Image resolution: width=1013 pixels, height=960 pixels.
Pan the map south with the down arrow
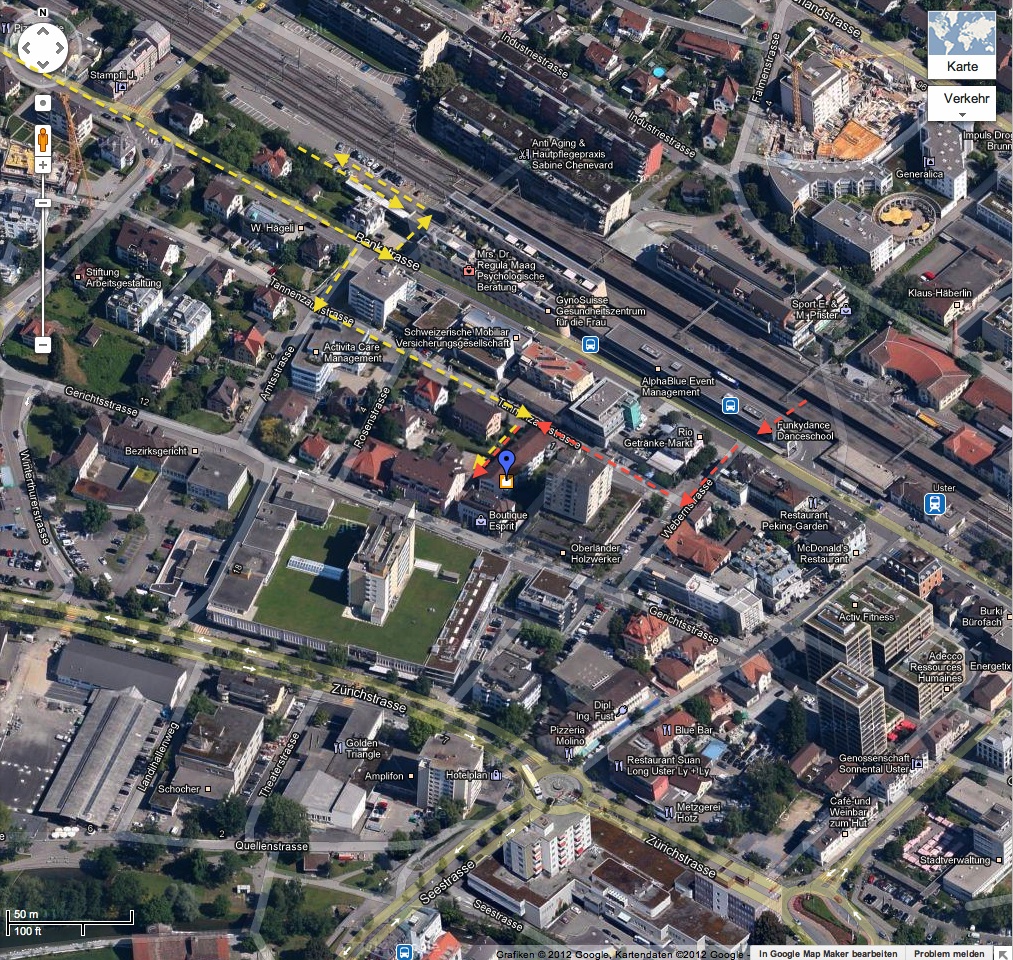[43, 63]
